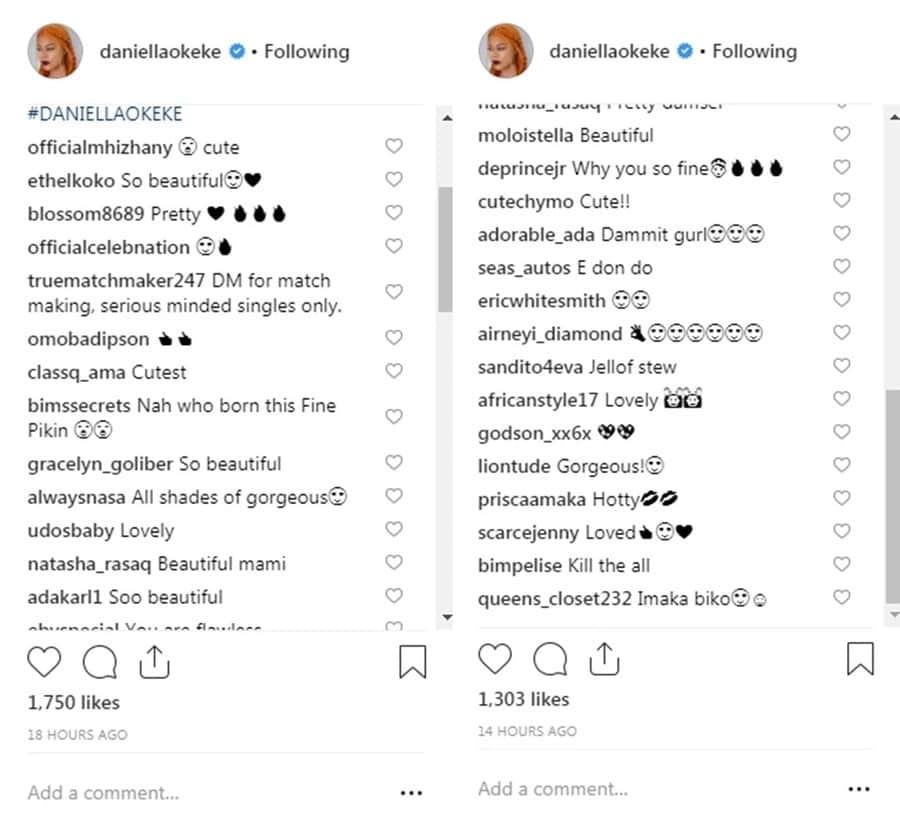This screenshot has height=818, width=900.
Task: Save the right post with bookmark icon
Action: click(x=860, y=659)
